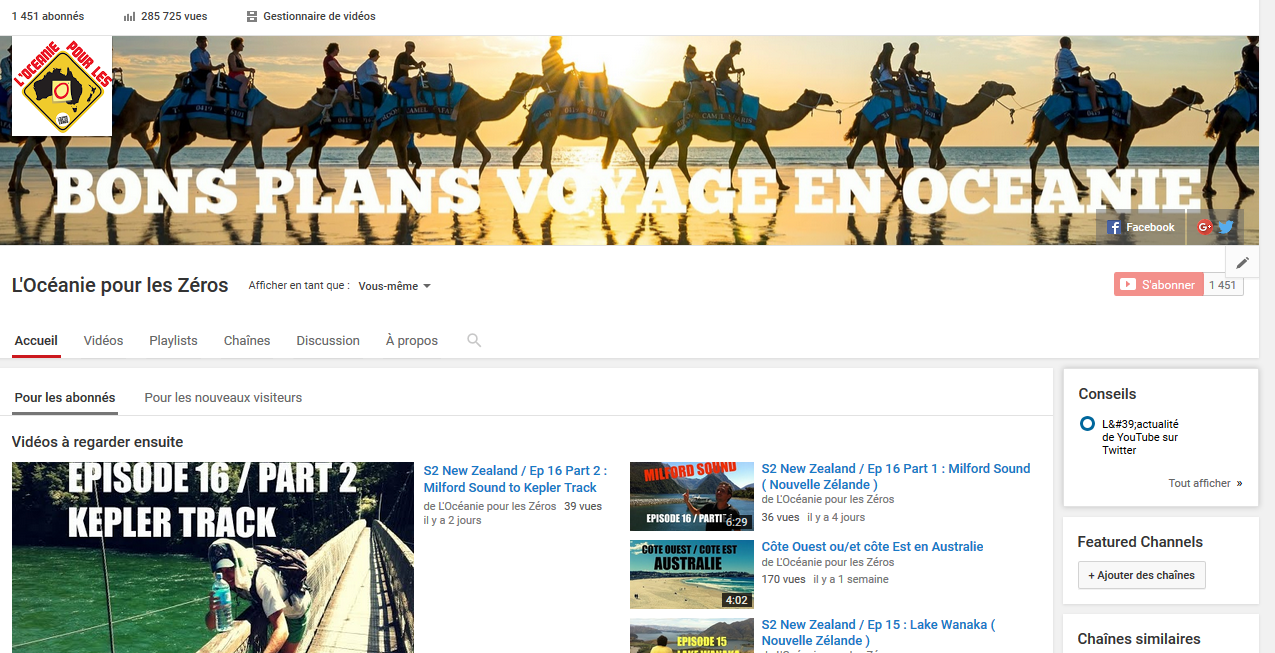The width and height of the screenshot is (1275, 653).
Task: Click the Gestionnaire de vidéos icon
Action: click(252, 17)
